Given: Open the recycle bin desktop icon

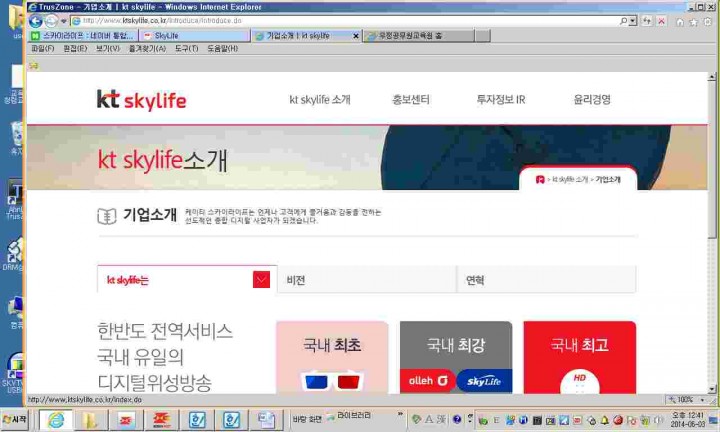Looking at the screenshot, I should coord(17,138).
